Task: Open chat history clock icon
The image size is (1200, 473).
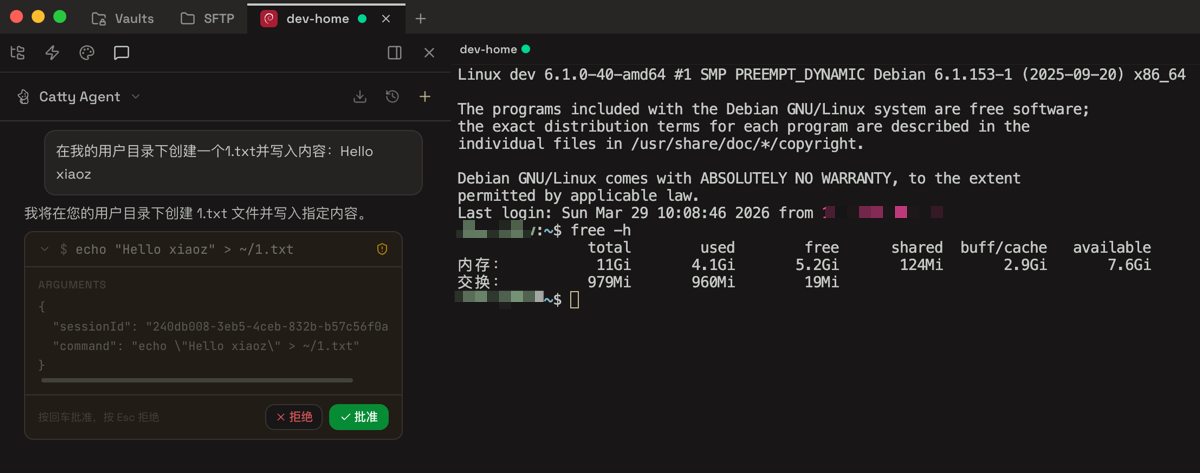Action: point(392,97)
